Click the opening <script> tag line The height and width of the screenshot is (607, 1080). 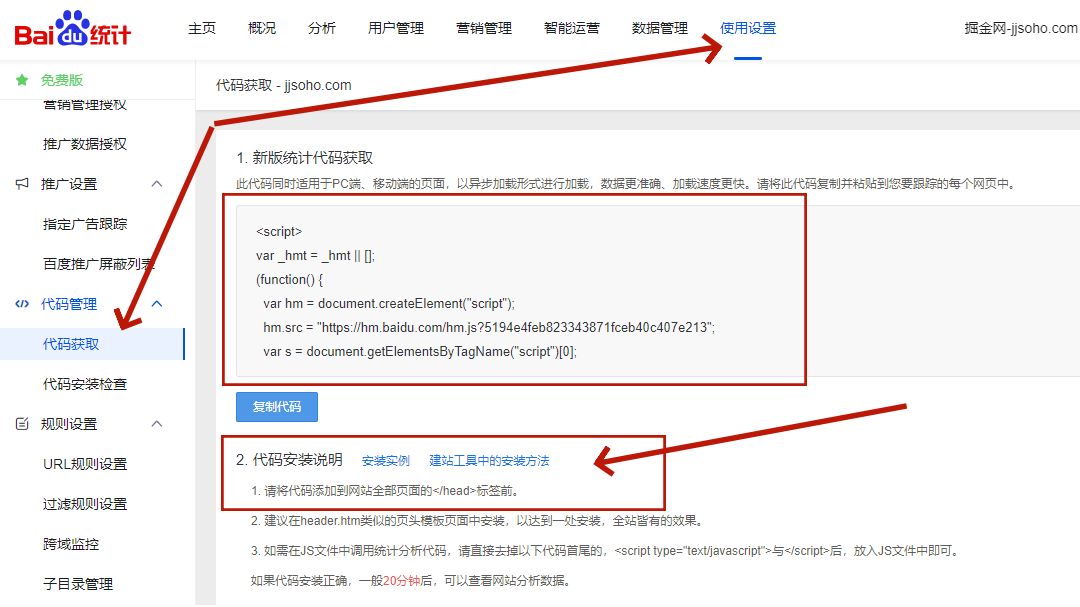[279, 232]
